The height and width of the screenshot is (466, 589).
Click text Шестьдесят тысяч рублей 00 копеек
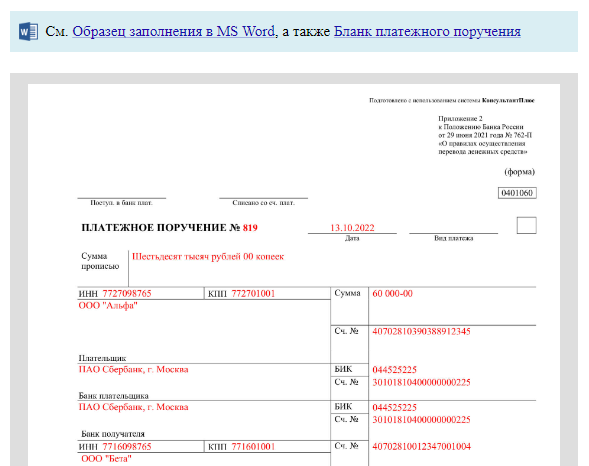click(208, 256)
